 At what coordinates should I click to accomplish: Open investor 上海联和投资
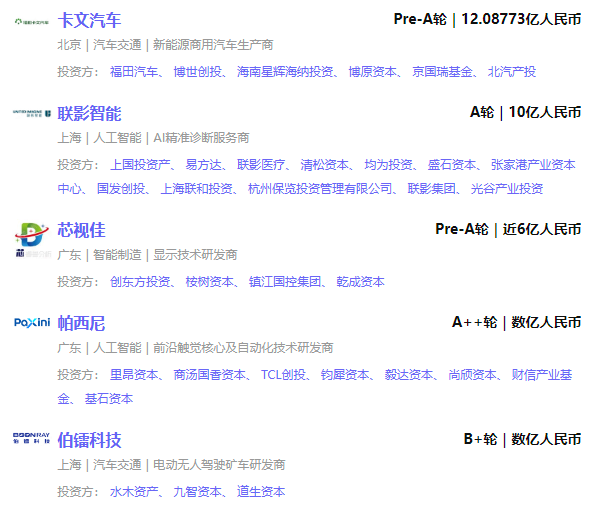pyautogui.click(x=197, y=189)
